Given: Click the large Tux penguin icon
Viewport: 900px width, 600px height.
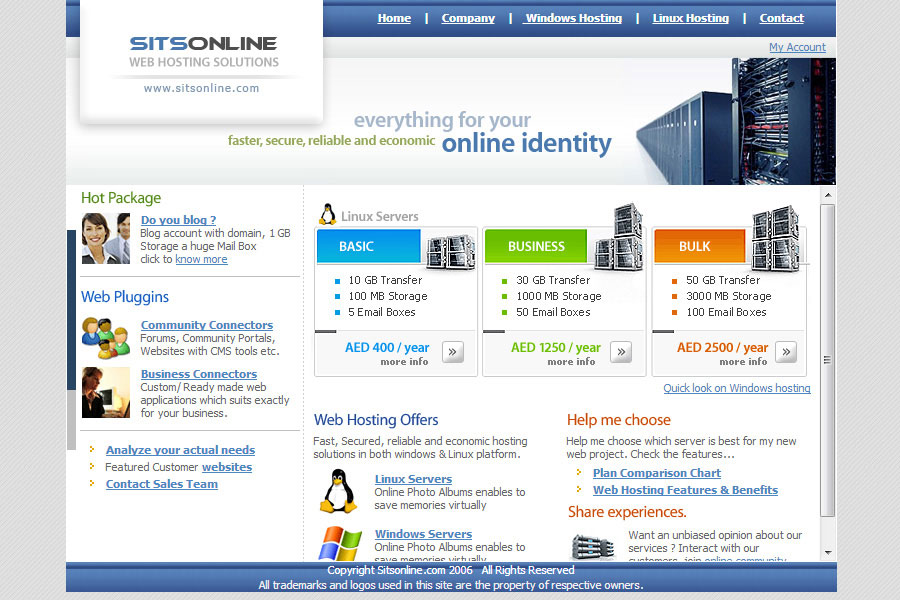Looking at the screenshot, I should point(338,491).
